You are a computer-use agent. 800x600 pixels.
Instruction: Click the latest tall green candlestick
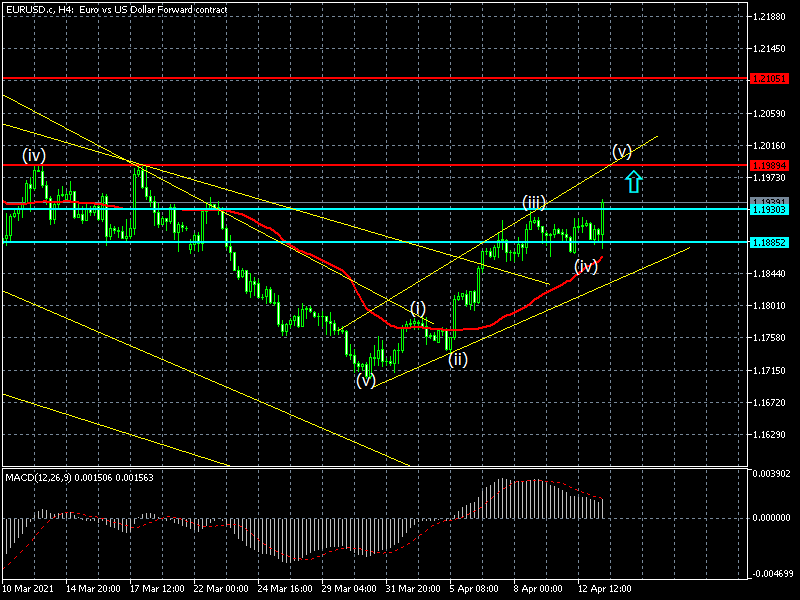(x=603, y=222)
